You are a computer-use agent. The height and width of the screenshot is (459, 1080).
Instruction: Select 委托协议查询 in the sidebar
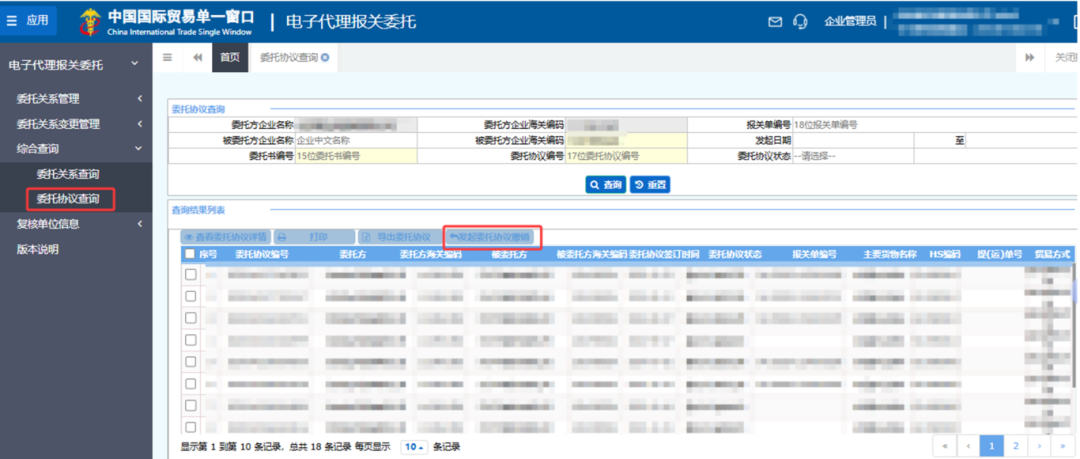pos(68,199)
